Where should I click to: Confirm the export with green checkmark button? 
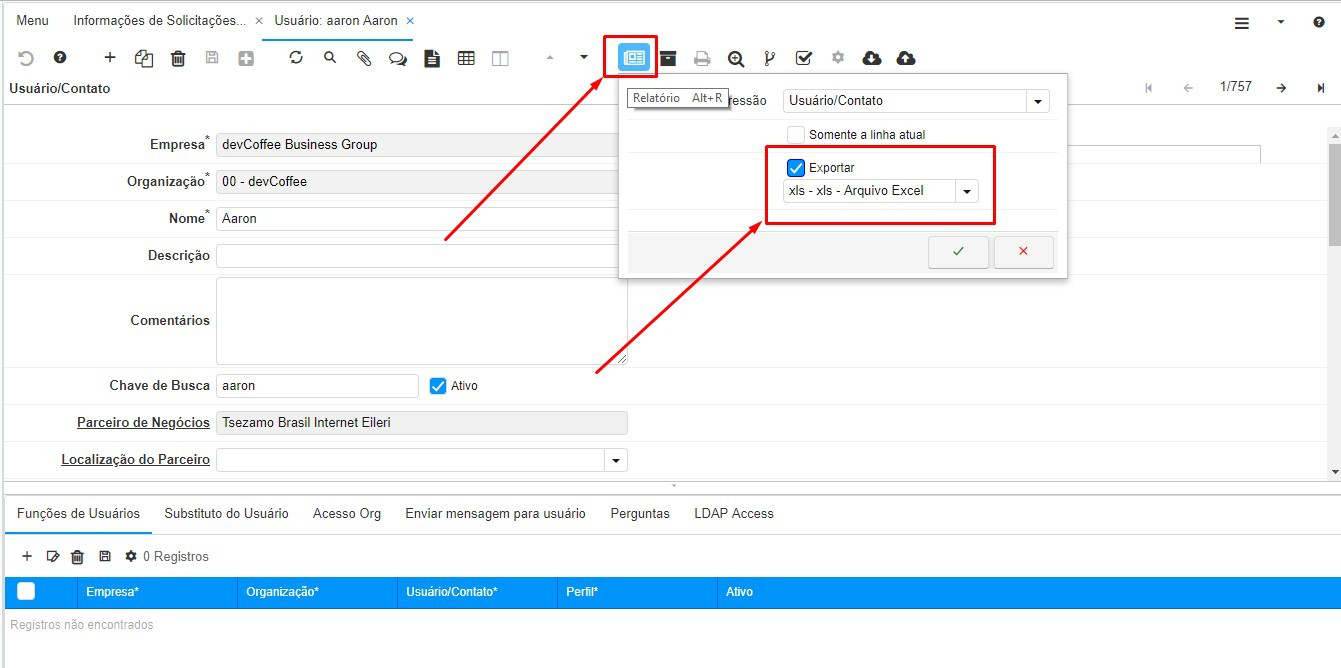(958, 252)
